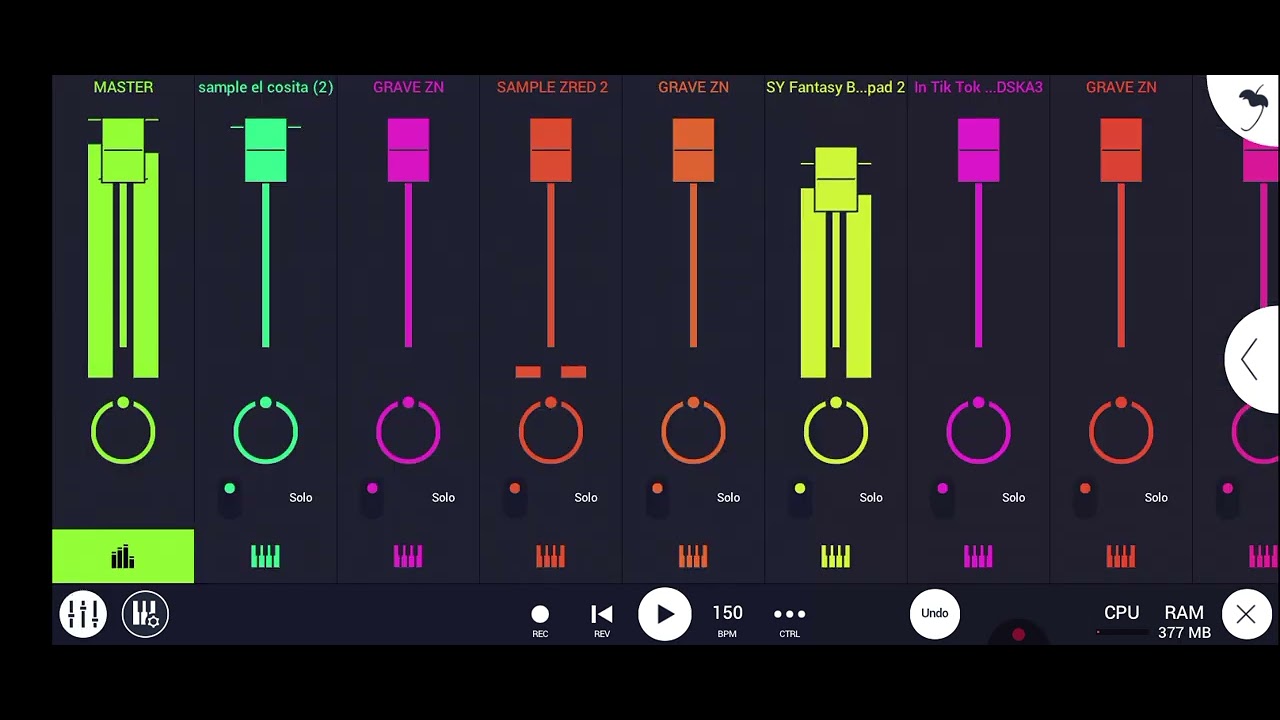
Task: Click In Tik Tok ...DSKA3 pan knob
Action: coord(978,431)
